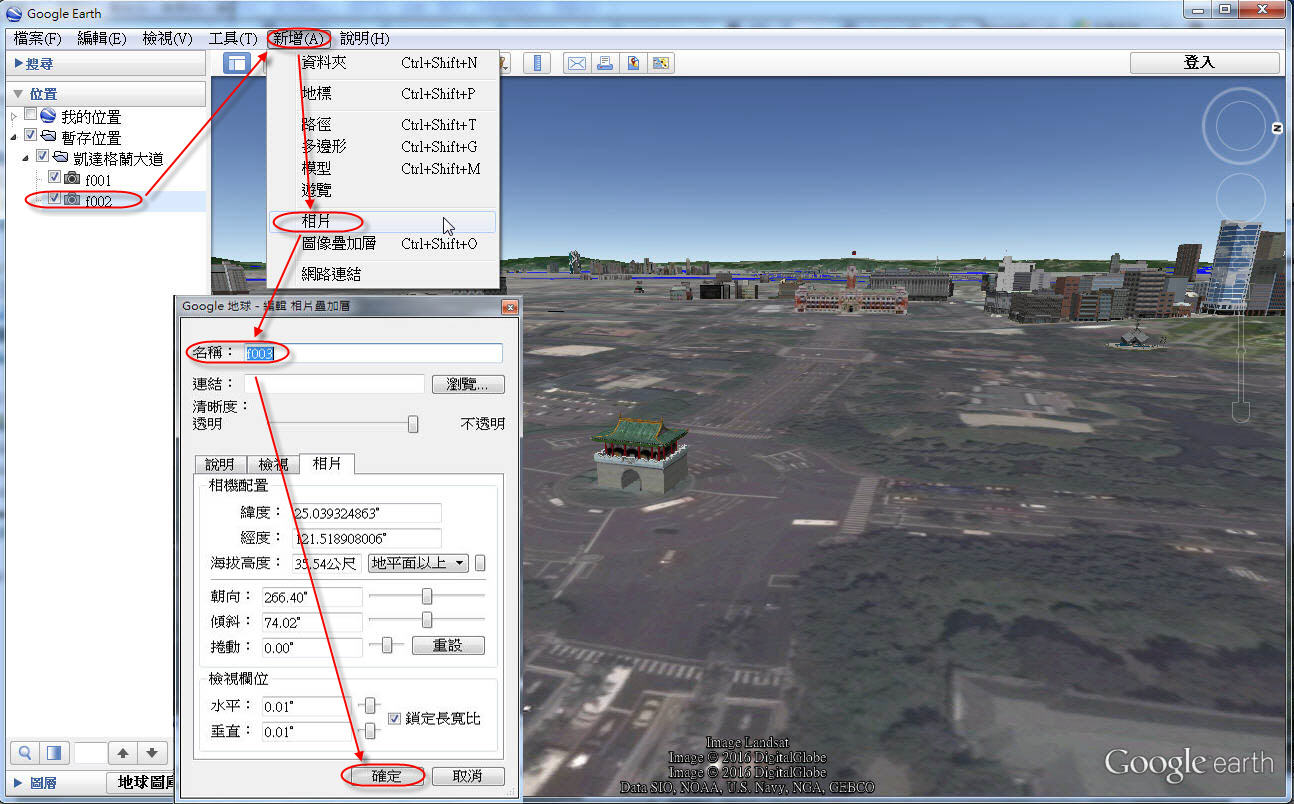Choose 資料夾 from the 新增 menu
The height and width of the screenshot is (804, 1294).
(383, 62)
